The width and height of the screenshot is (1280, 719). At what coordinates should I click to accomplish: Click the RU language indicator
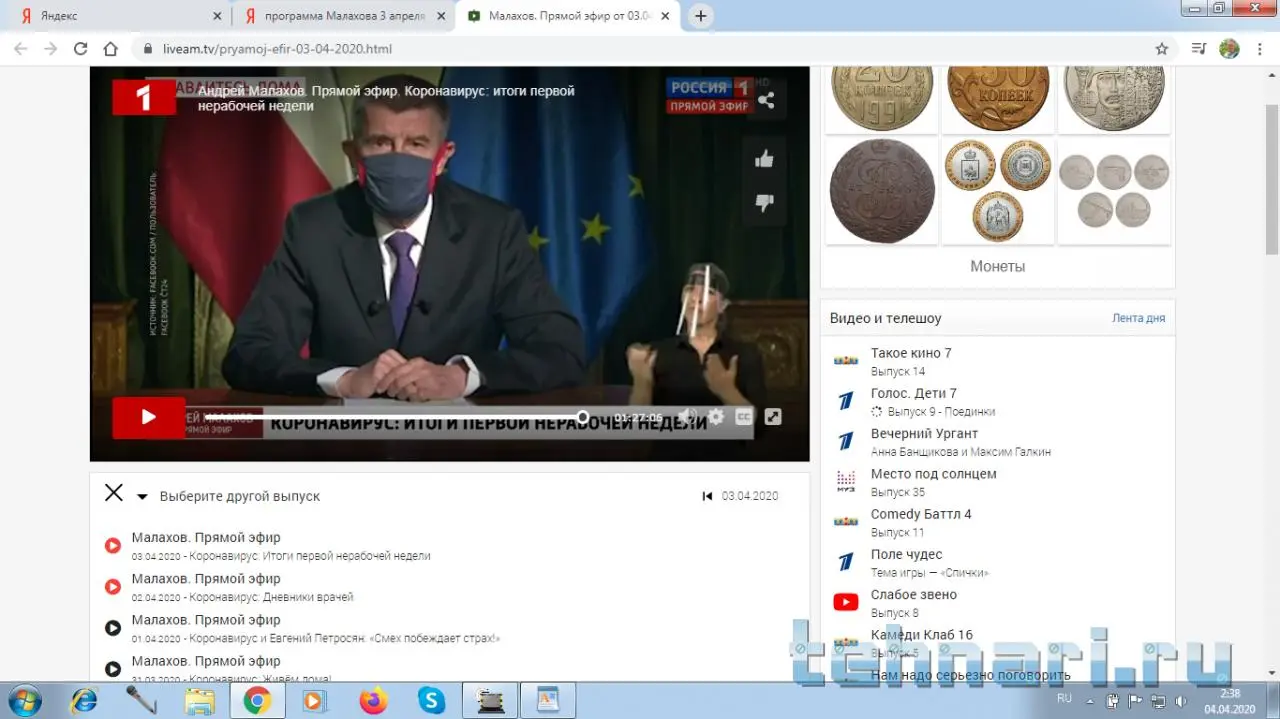point(1064,699)
